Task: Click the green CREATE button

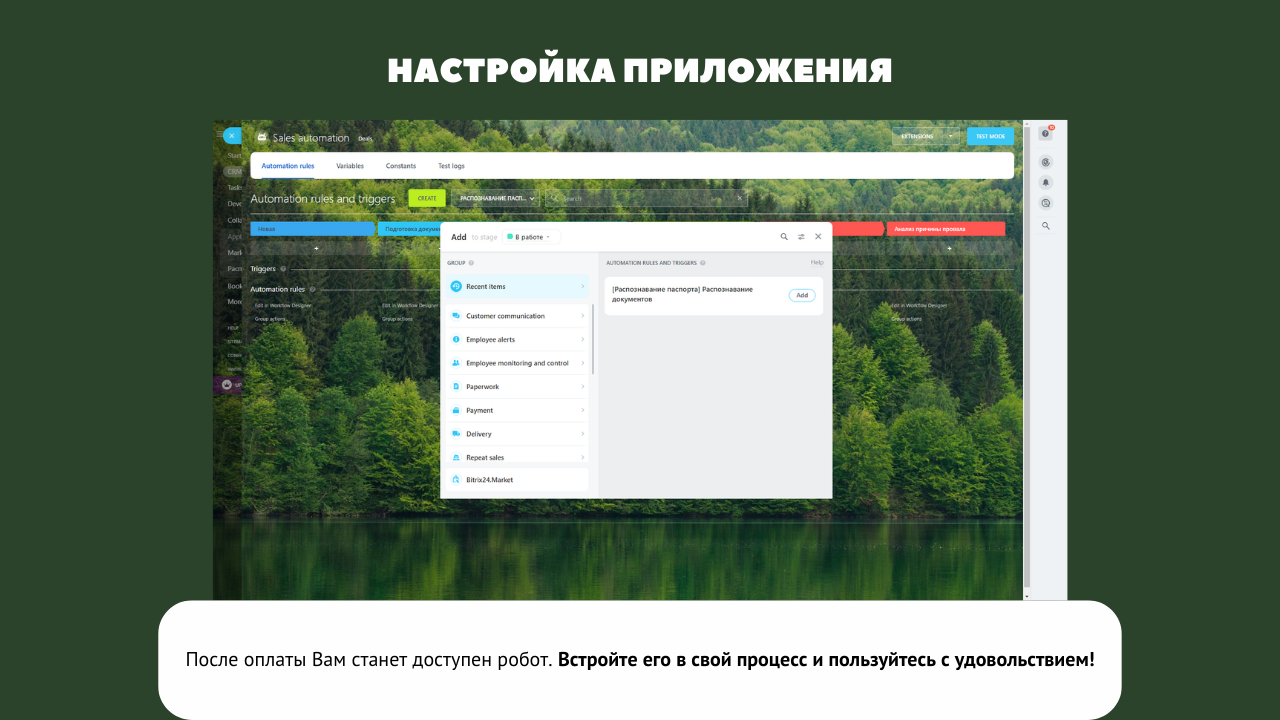Action: tap(427, 198)
